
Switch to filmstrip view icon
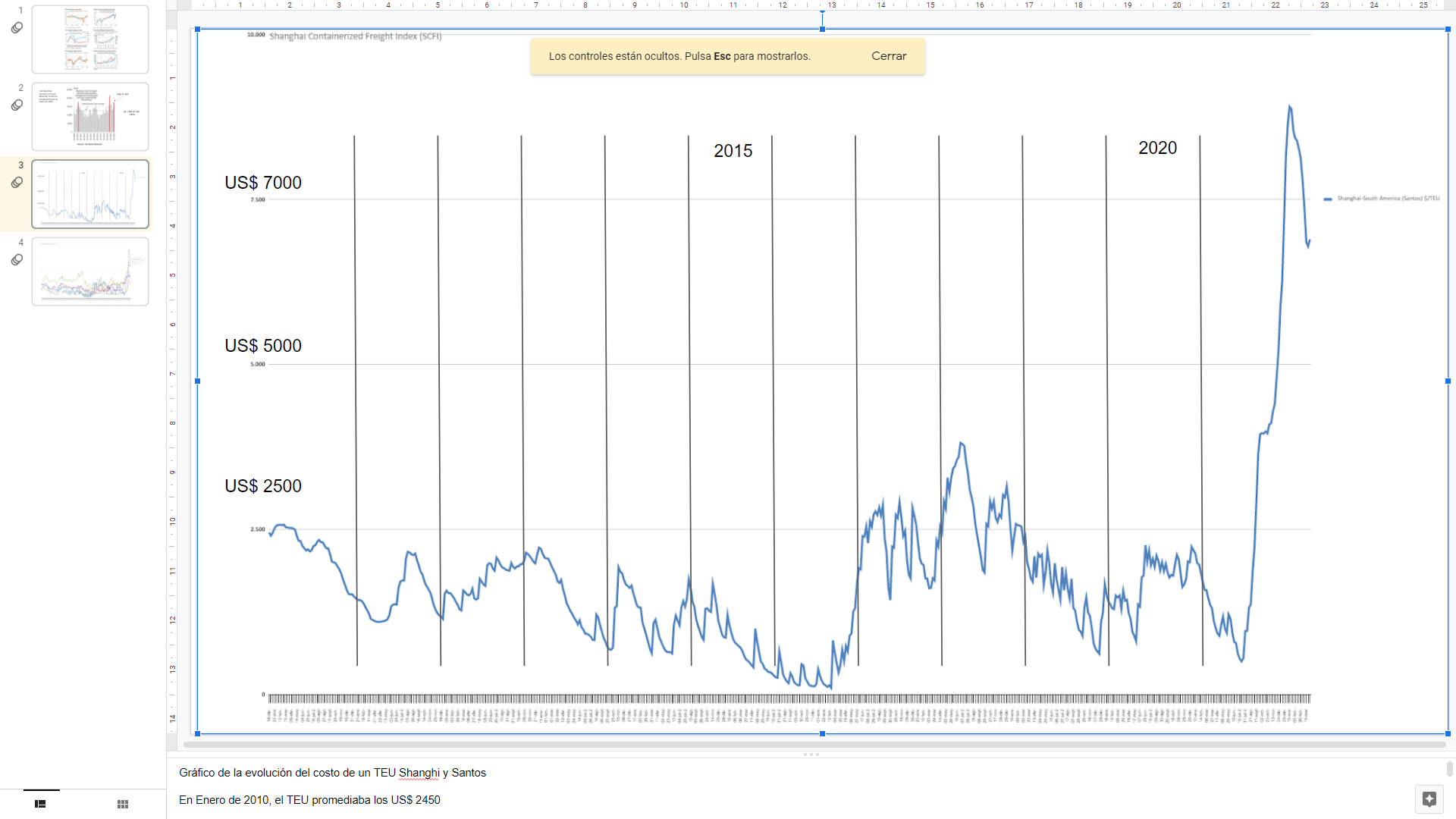tap(41, 804)
